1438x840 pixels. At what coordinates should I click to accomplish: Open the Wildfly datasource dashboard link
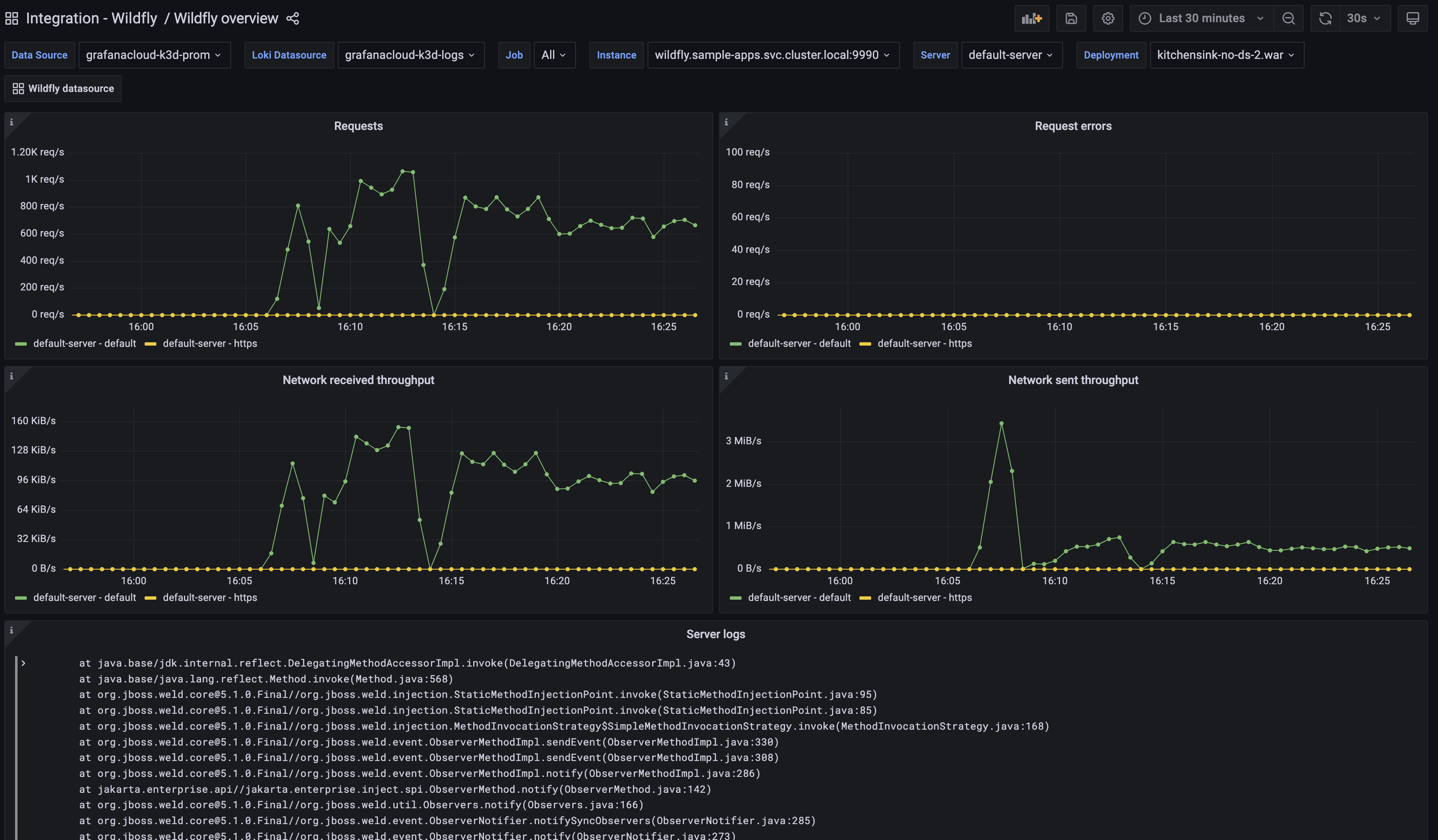point(63,88)
